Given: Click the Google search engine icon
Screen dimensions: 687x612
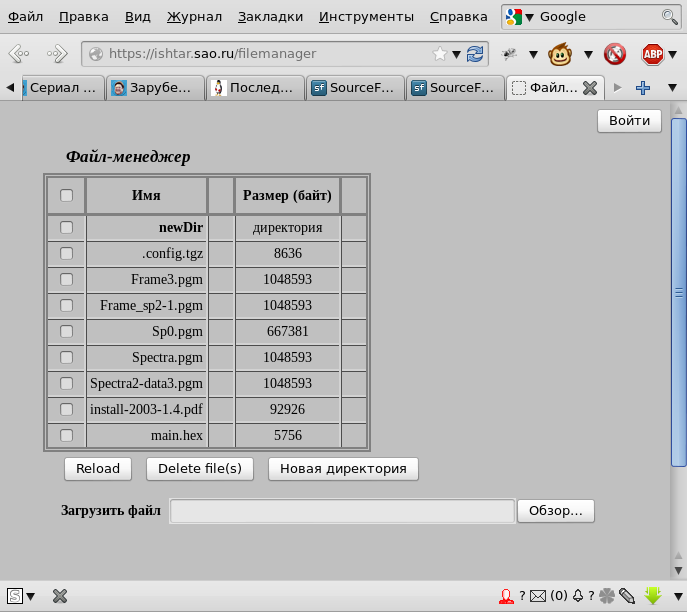Looking at the screenshot, I should pos(513,17).
